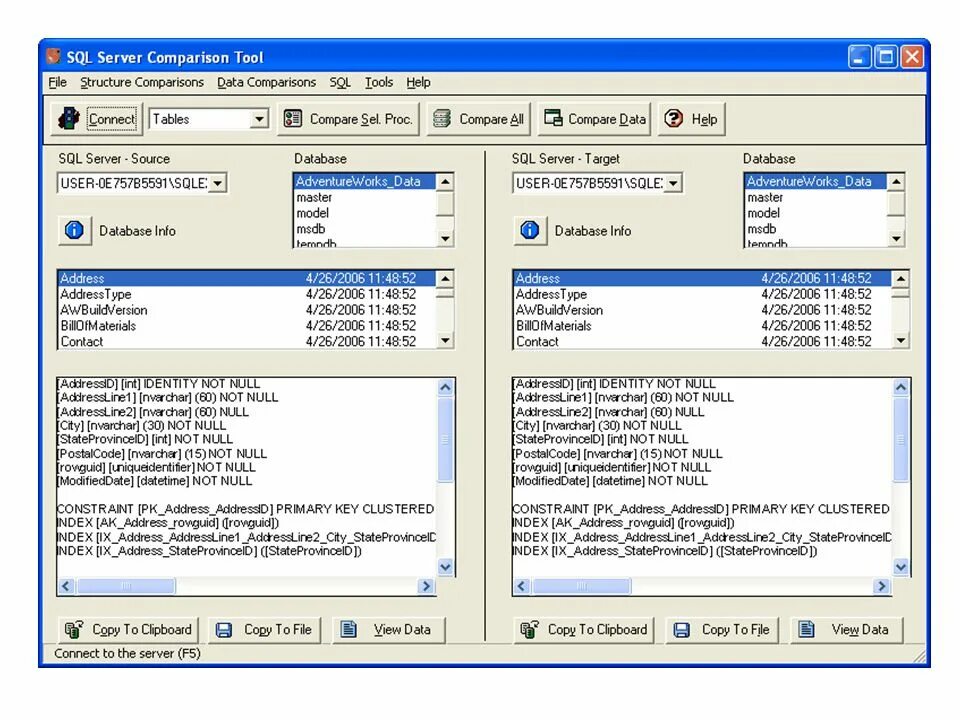Open the SQL menu
This screenshot has width=960, height=720.
[x=340, y=82]
